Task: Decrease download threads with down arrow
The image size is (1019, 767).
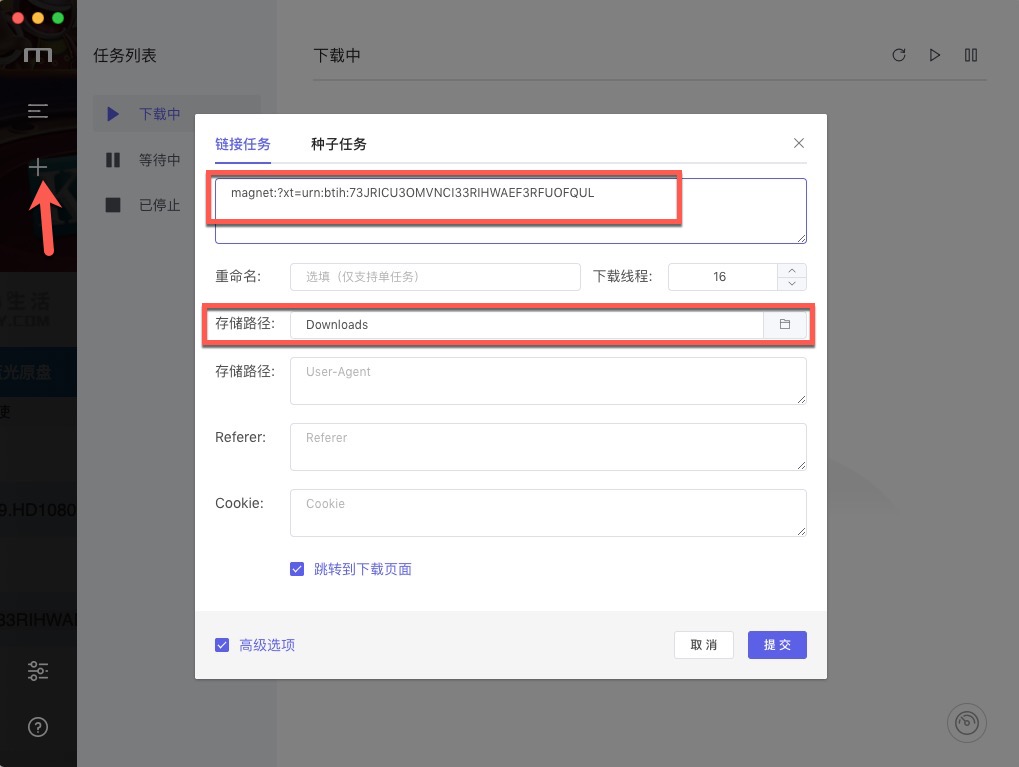Action: [x=792, y=283]
